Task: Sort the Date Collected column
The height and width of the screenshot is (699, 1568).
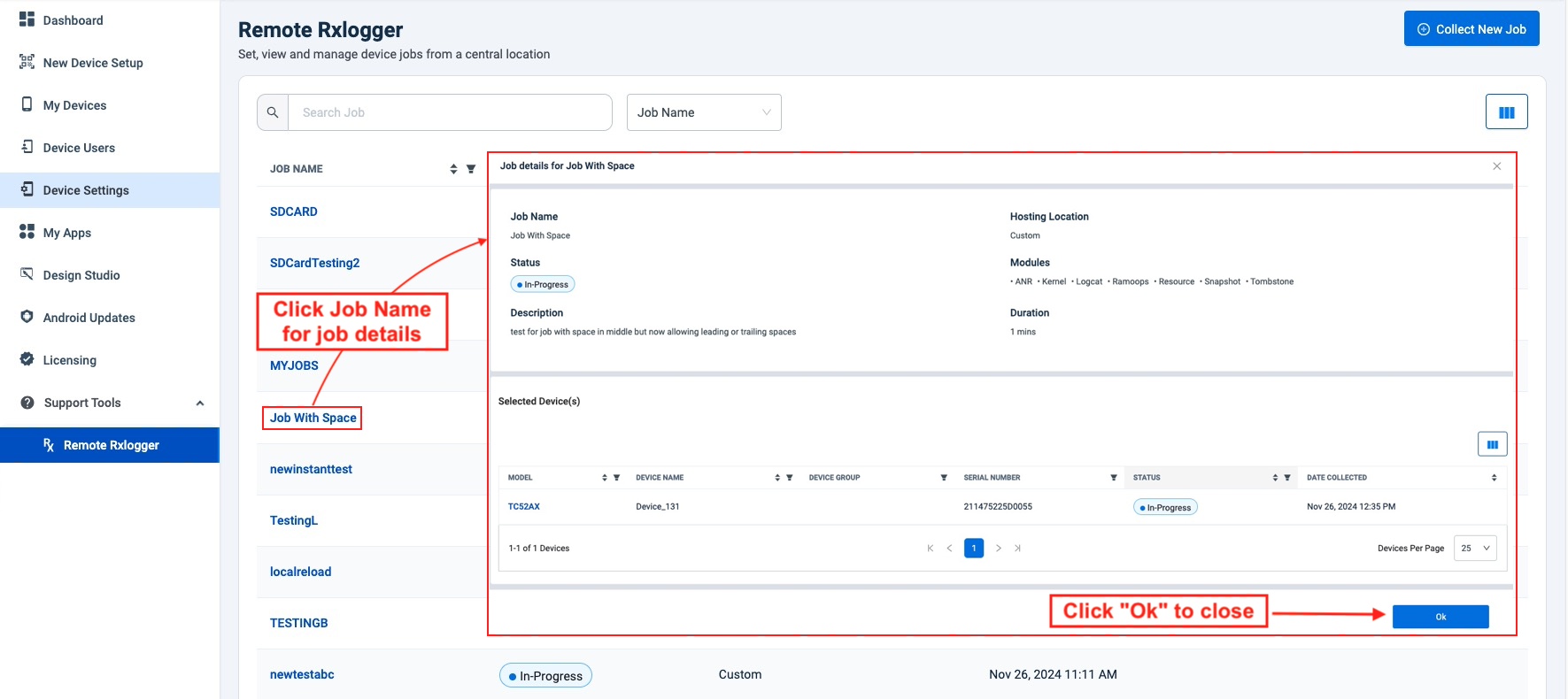Action: pos(1494,478)
